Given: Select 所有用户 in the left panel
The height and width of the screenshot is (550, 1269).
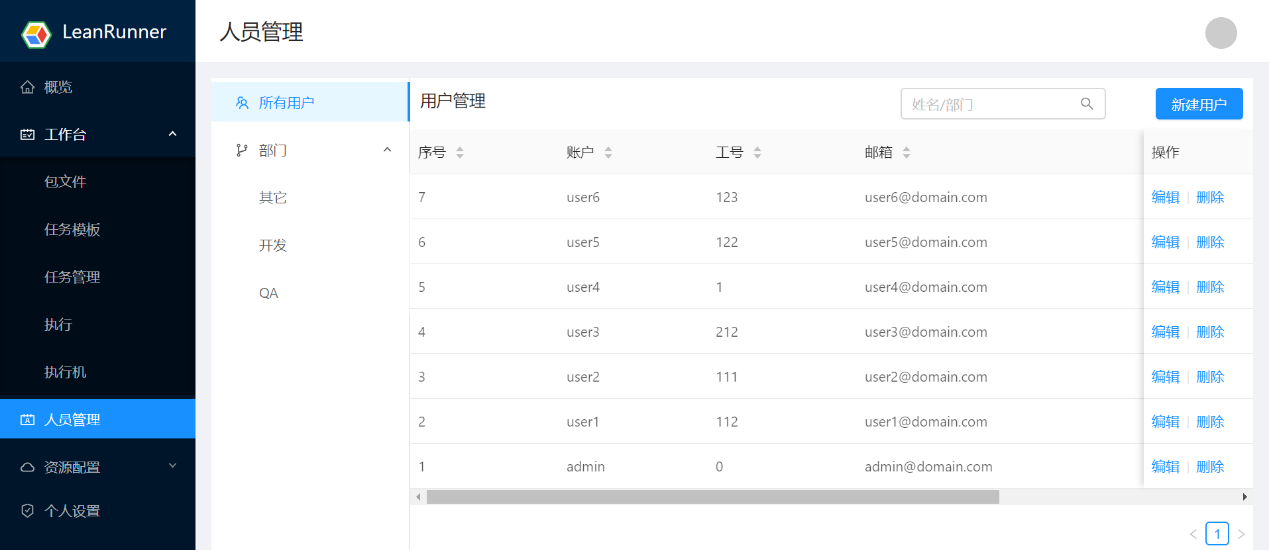Looking at the screenshot, I should point(310,102).
